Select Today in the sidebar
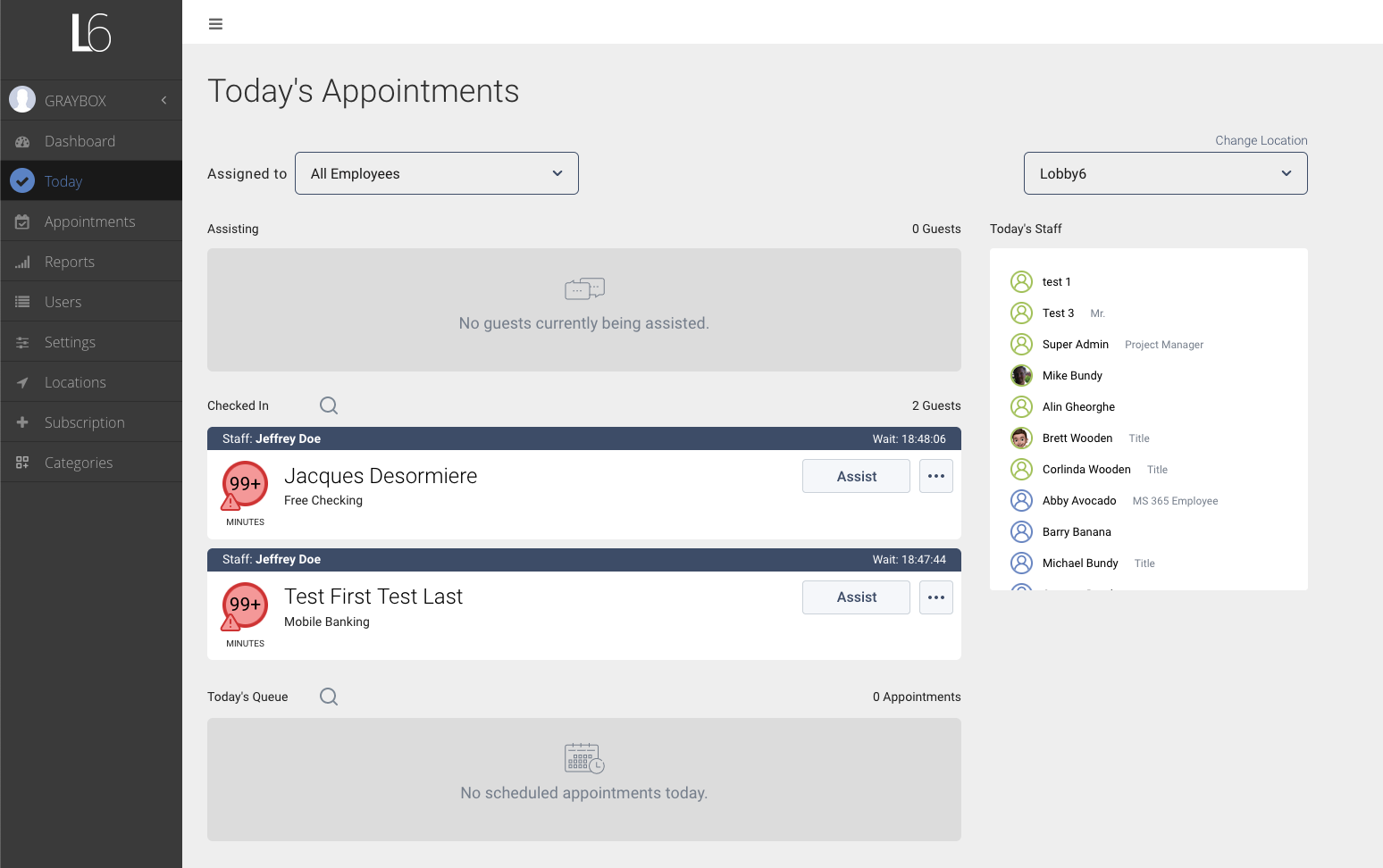 pyautogui.click(x=91, y=181)
